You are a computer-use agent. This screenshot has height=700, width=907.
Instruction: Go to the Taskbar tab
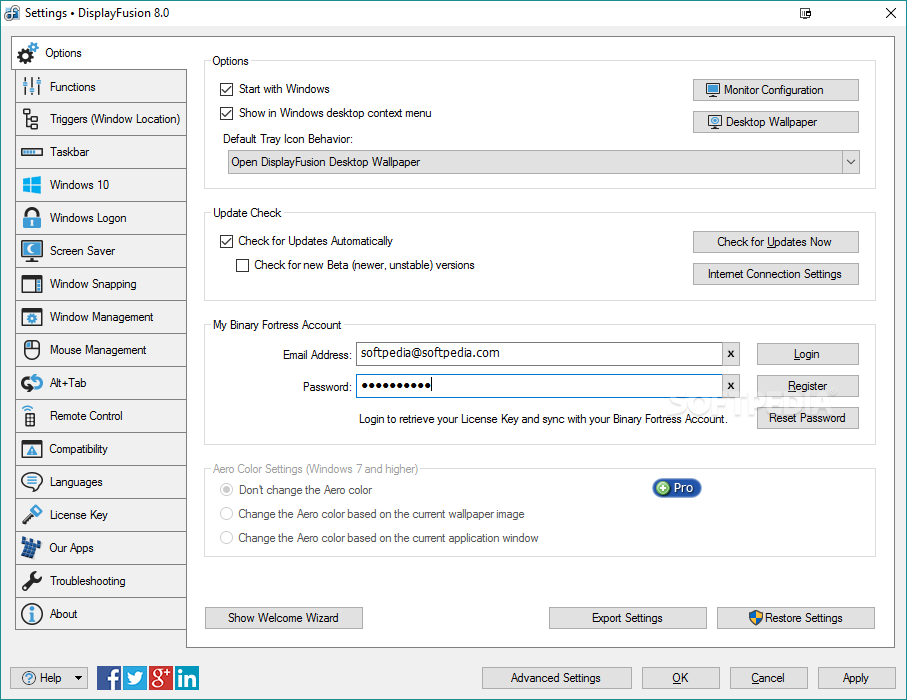tap(101, 152)
